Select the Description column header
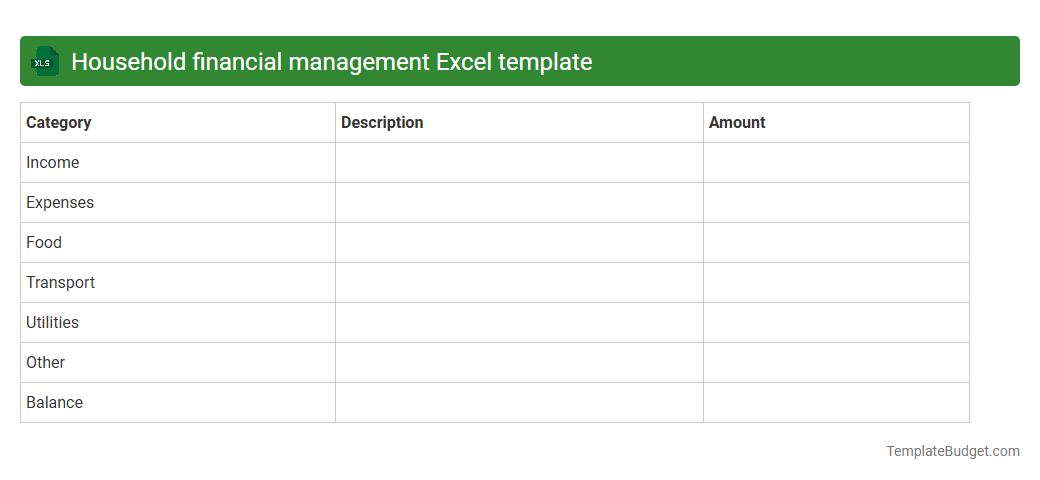 point(519,123)
